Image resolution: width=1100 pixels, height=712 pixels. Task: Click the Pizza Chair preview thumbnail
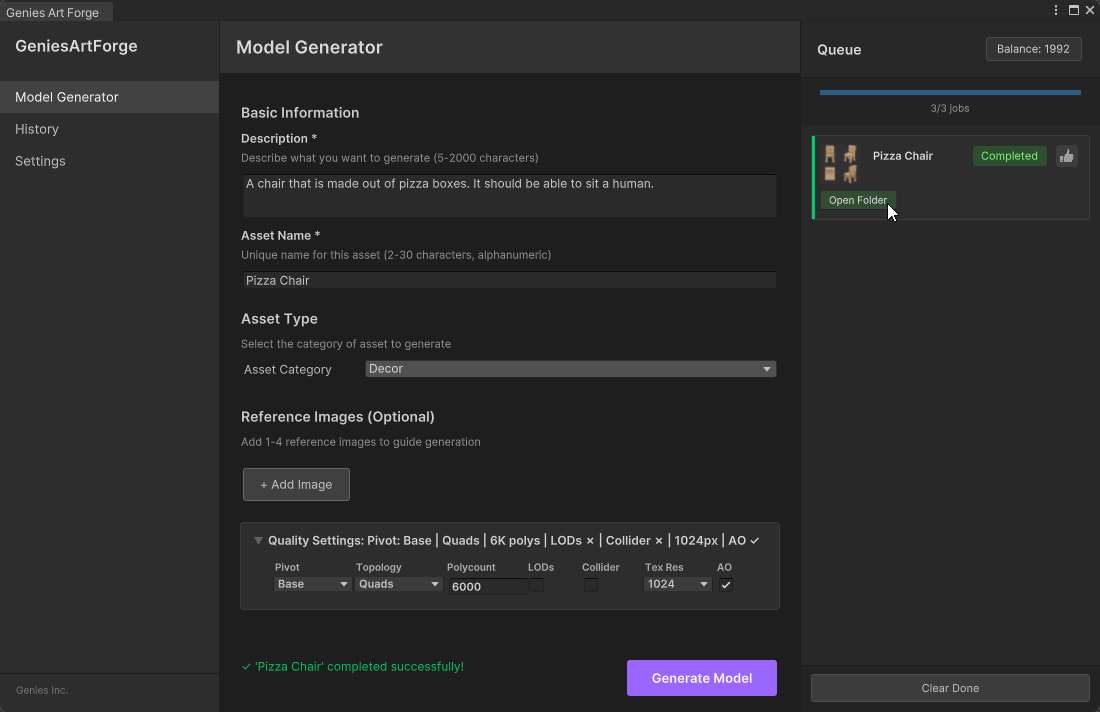[840, 164]
